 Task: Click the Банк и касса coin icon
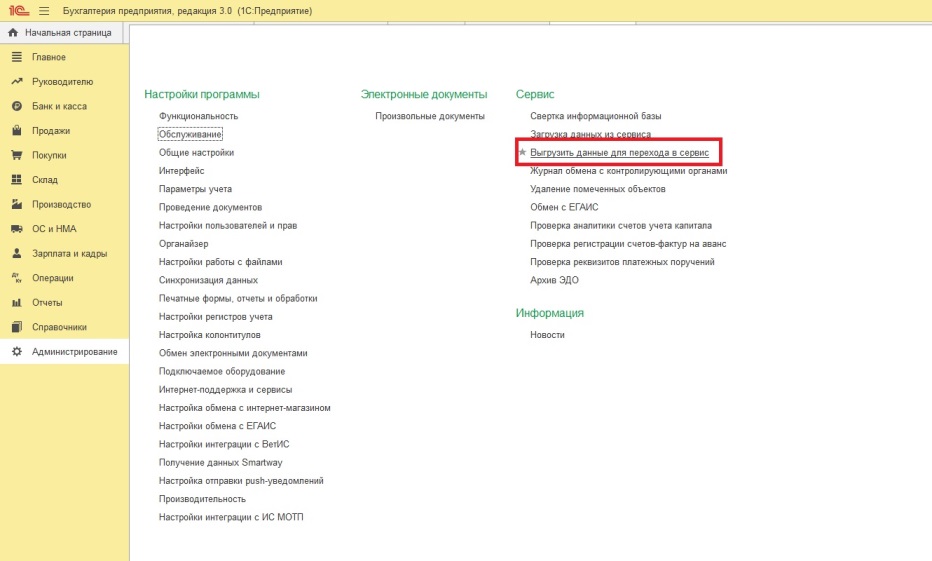pyautogui.click(x=17, y=106)
